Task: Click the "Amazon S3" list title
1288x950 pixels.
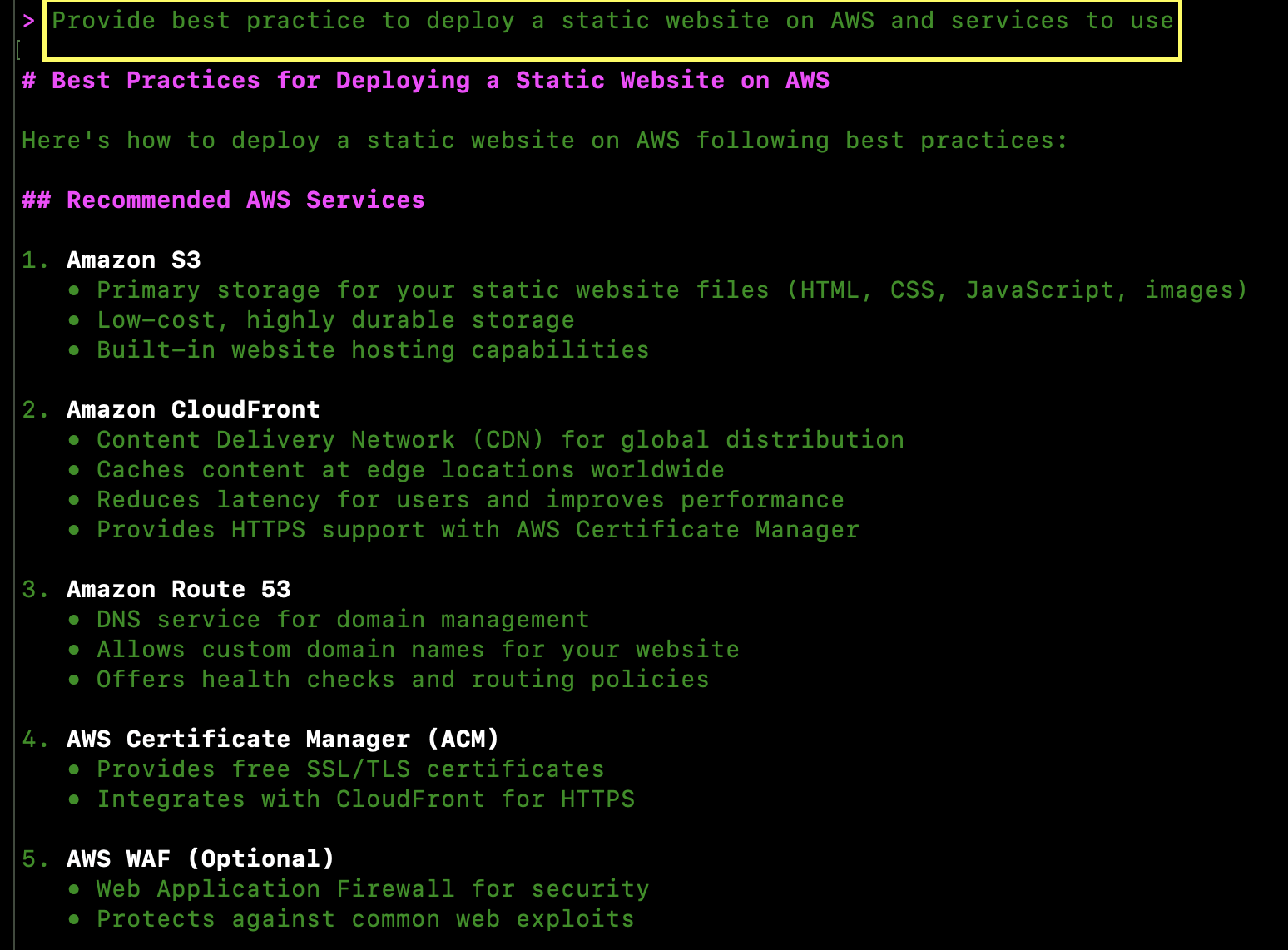Action: coord(134,260)
